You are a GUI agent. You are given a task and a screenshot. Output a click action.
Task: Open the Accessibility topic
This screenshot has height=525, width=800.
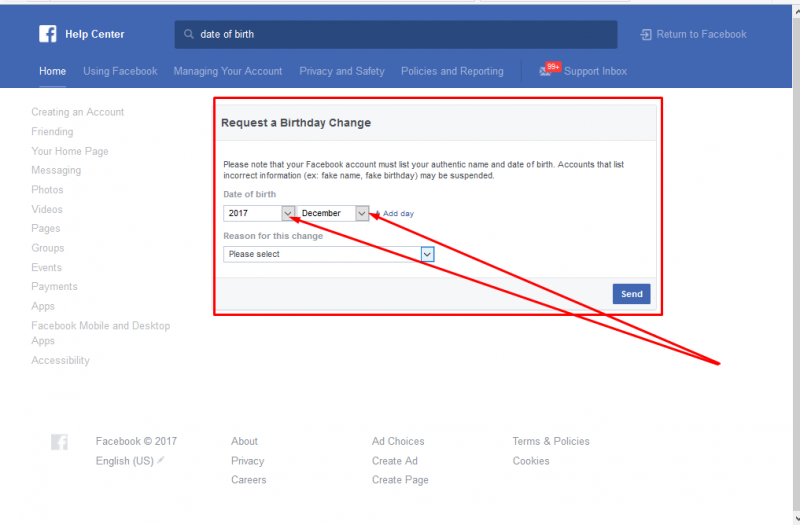(x=60, y=360)
